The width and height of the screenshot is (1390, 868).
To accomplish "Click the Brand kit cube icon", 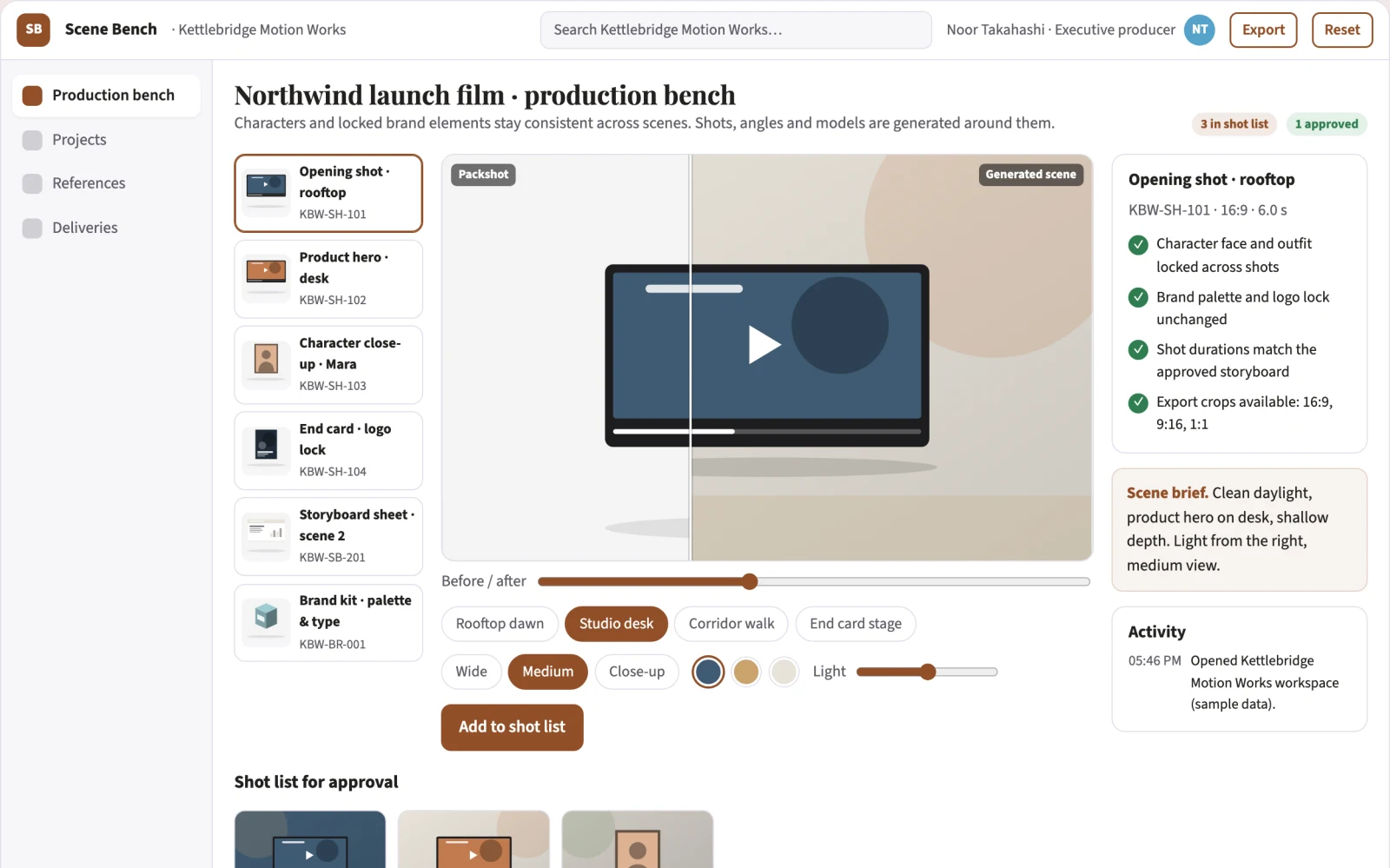I will pyautogui.click(x=266, y=622).
